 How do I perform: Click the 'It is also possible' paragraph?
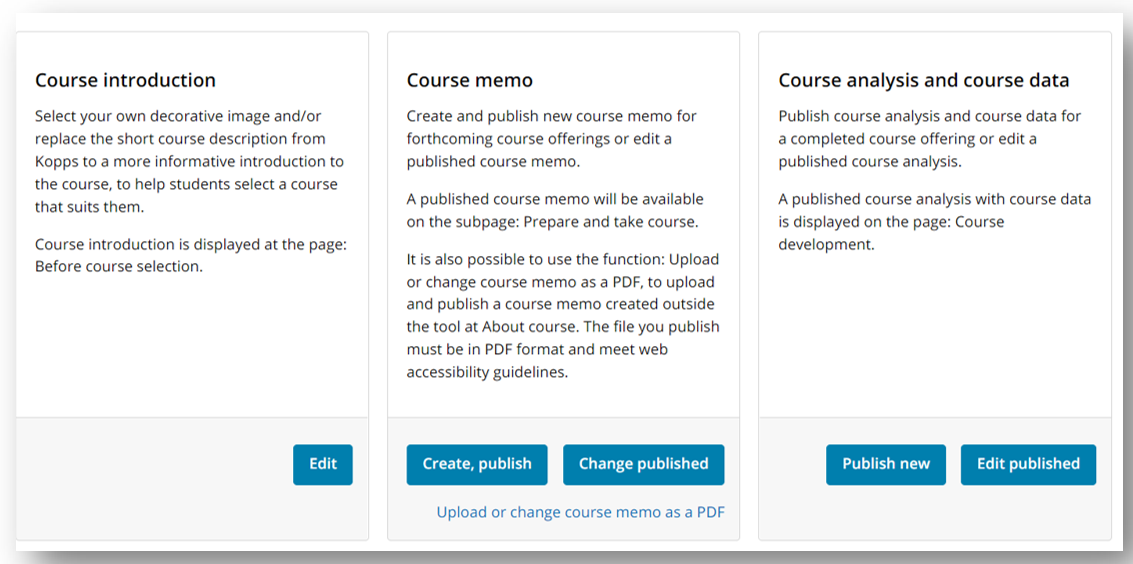click(562, 315)
